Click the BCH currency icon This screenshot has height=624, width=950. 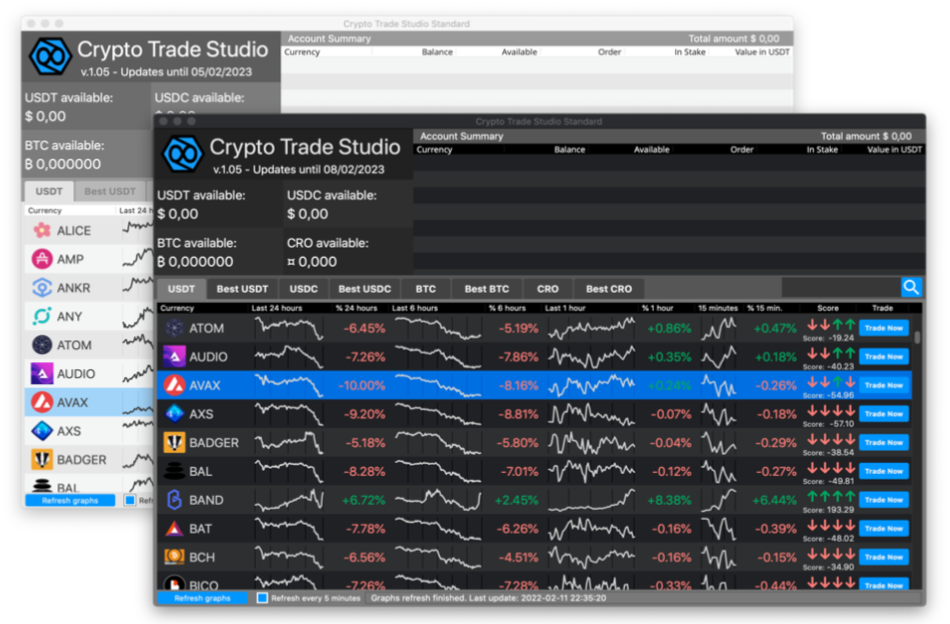172,557
